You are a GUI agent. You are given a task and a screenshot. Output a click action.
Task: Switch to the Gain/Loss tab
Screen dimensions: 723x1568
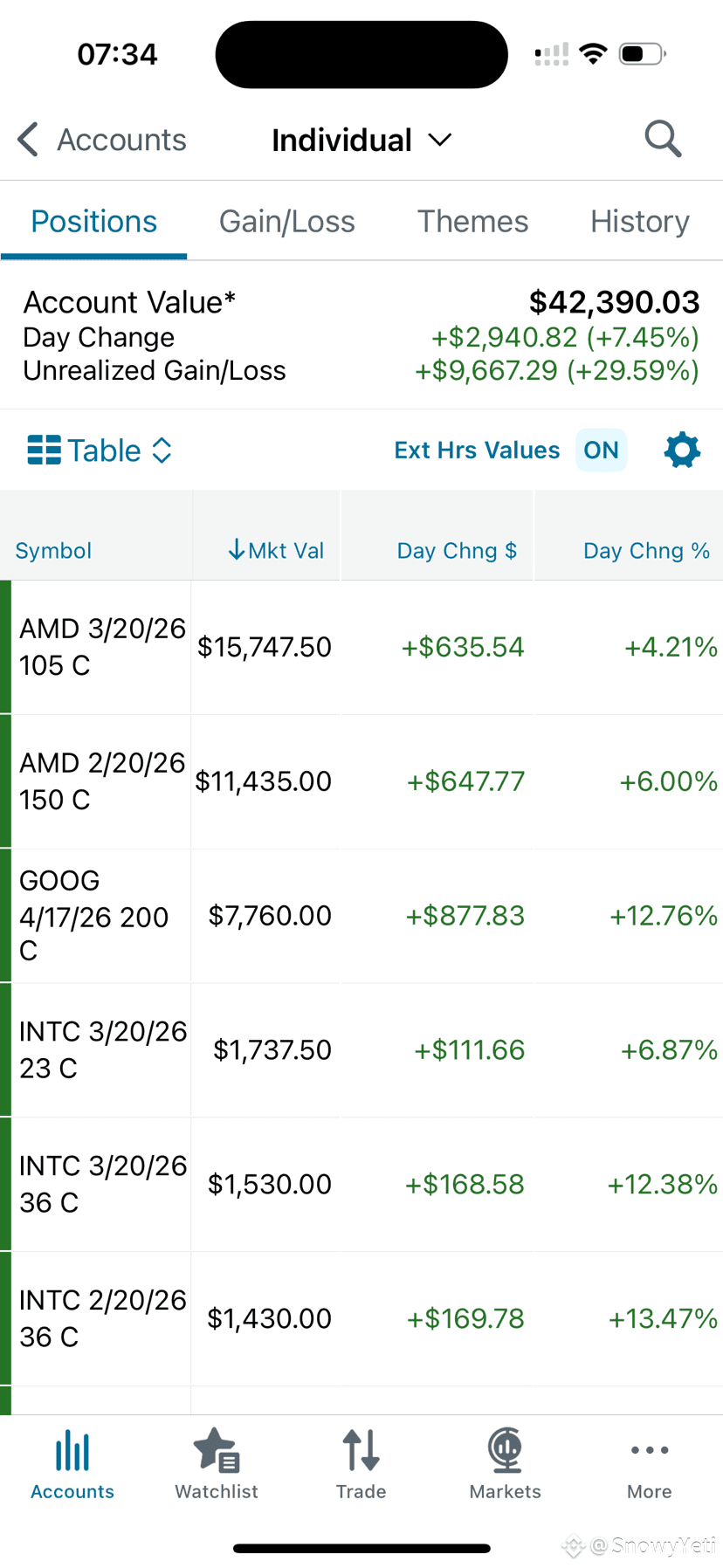tap(286, 222)
